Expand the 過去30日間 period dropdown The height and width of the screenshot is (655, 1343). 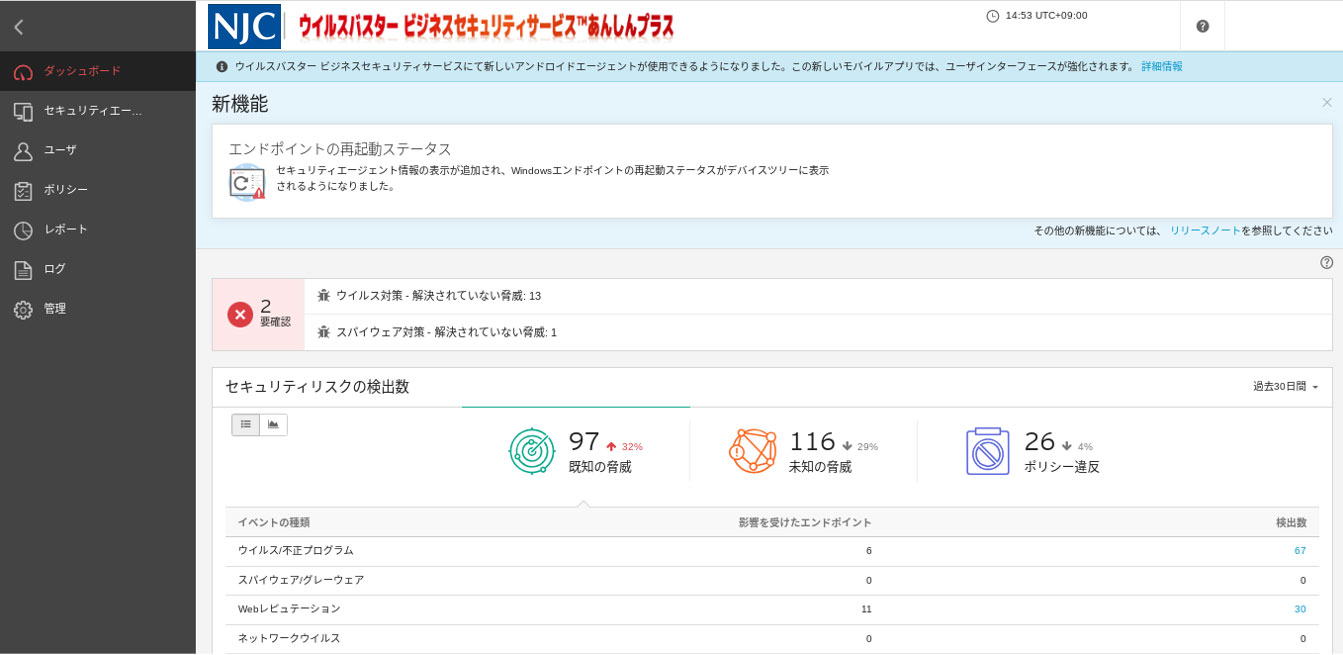click(x=1285, y=387)
